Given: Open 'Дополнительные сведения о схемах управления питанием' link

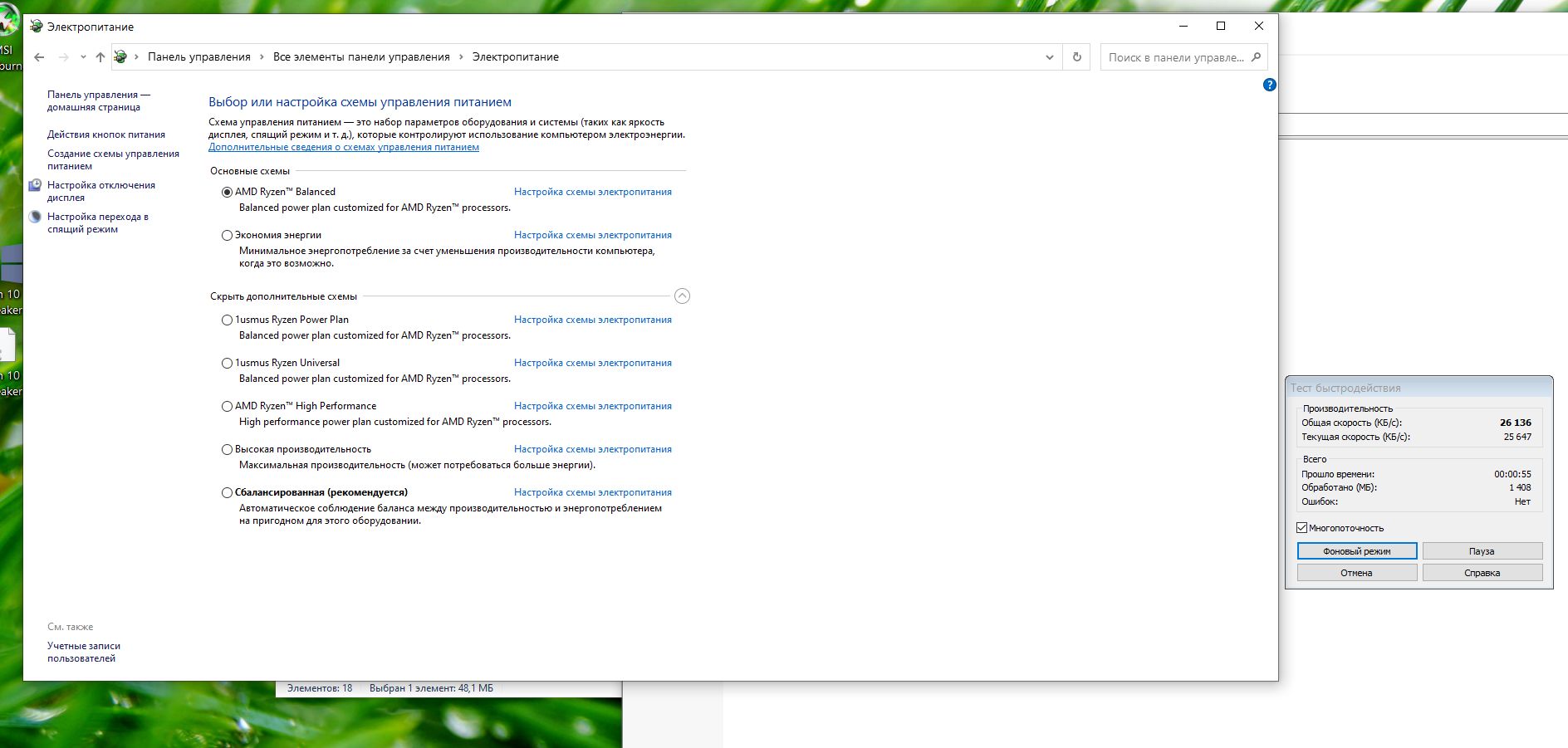Looking at the screenshot, I should click(x=344, y=147).
